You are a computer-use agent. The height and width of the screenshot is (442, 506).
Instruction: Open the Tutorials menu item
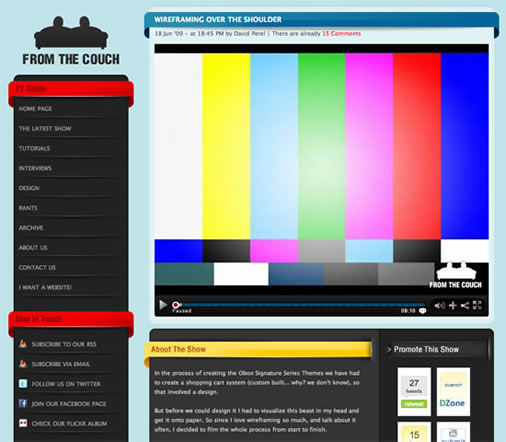pyautogui.click(x=34, y=148)
